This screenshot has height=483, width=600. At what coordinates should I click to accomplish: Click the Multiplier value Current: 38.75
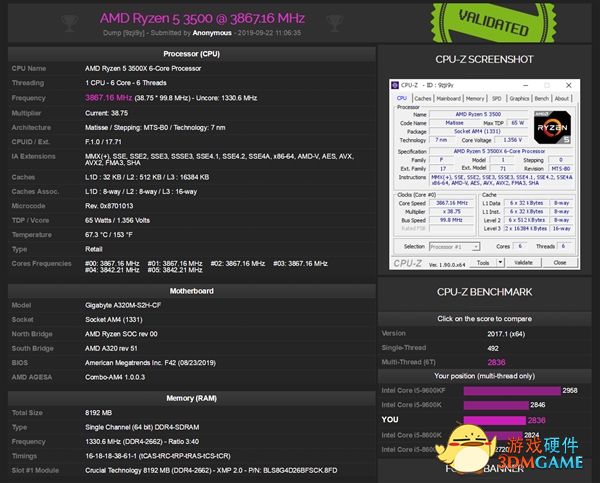pyautogui.click(x=106, y=113)
